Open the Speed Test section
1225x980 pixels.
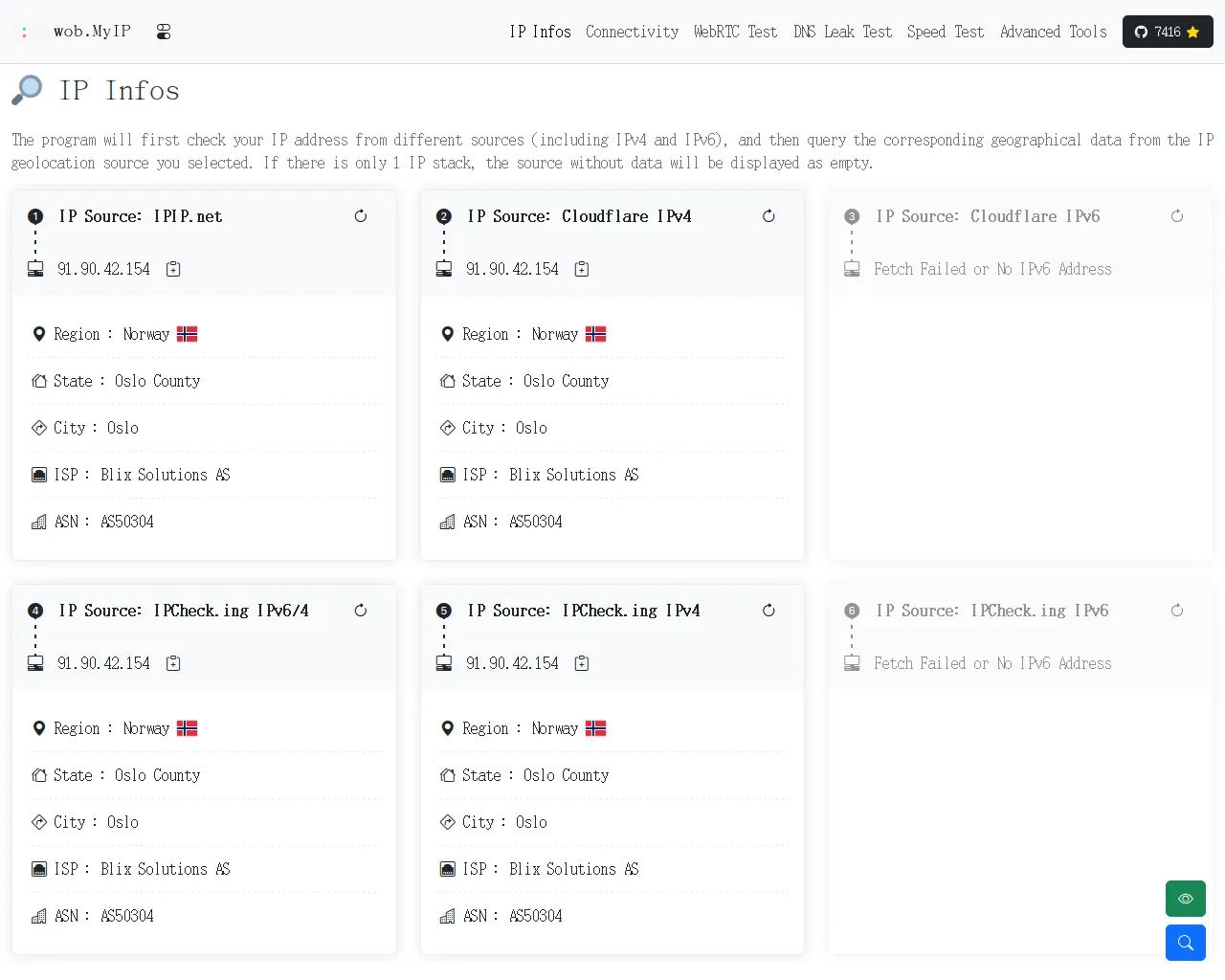coord(945,32)
